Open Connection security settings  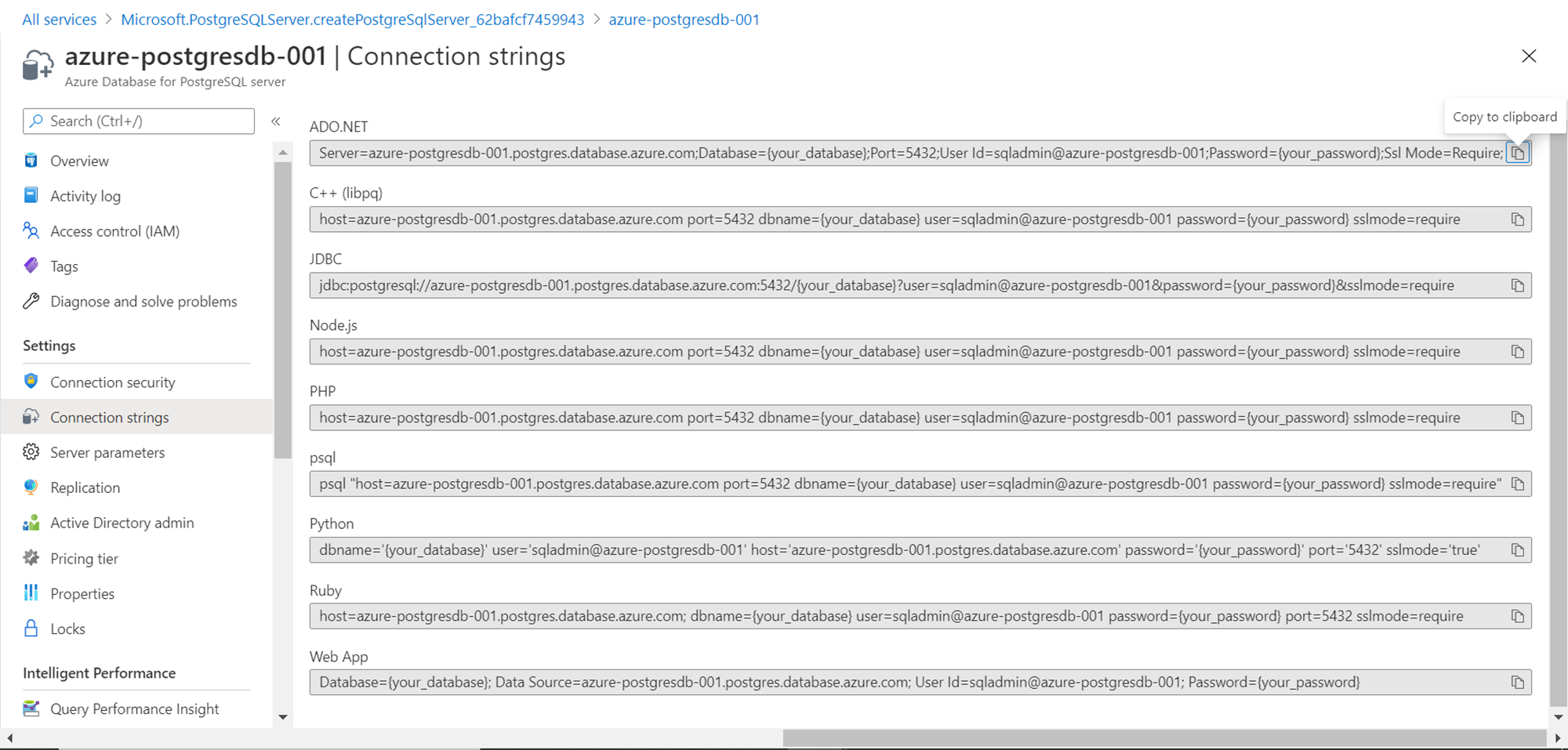tap(112, 382)
